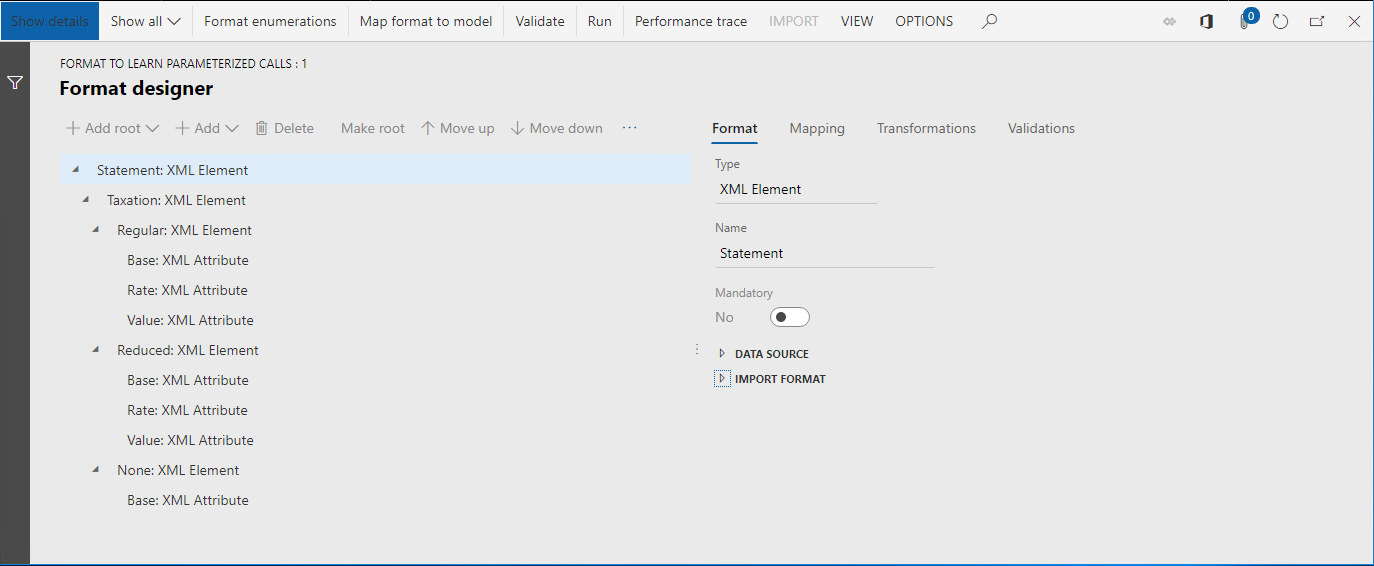This screenshot has width=1374, height=566.
Task: Close the Format designer page
Action: pyautogui.click(x=1354, y=21)
